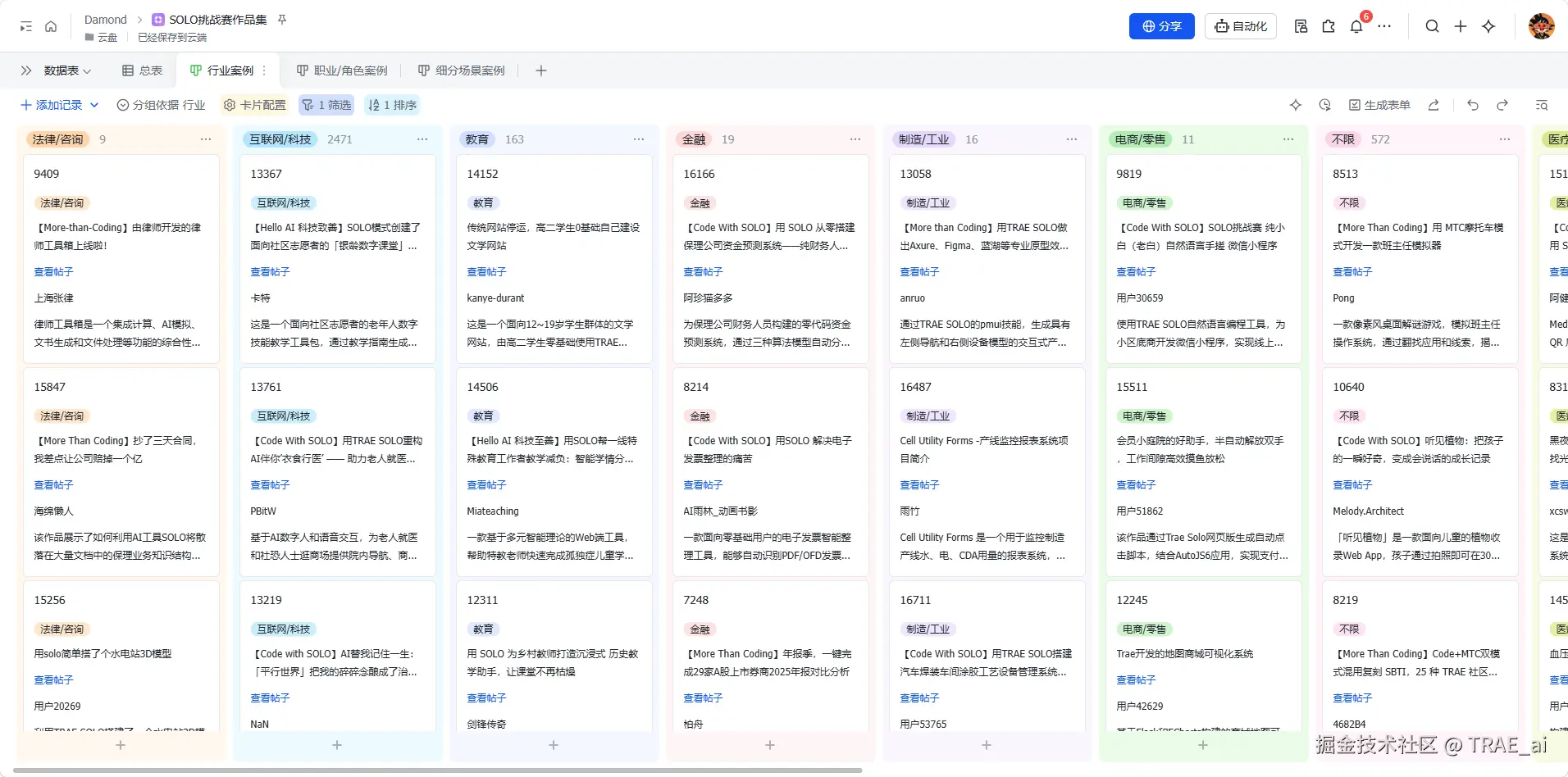1568x777 pixels.
Task: Open 分组依据 行业 grouping options
Action: tap(162, 105)
